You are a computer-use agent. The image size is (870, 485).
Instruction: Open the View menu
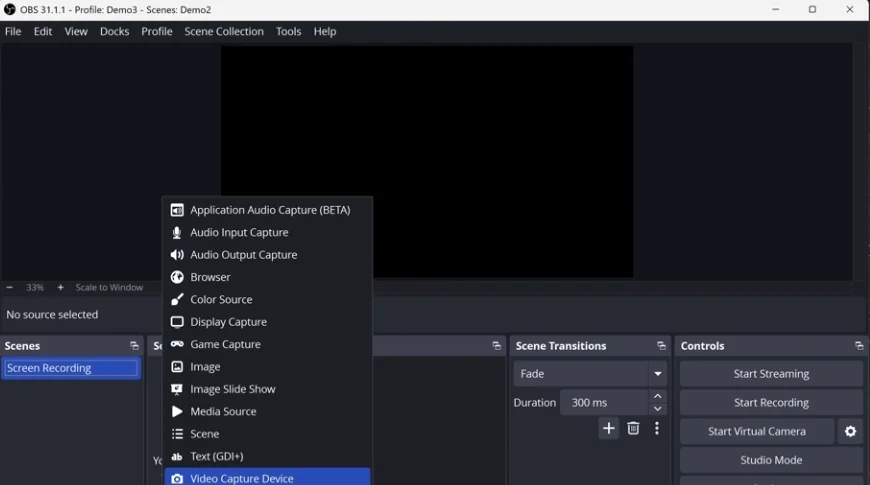(76, 32)
